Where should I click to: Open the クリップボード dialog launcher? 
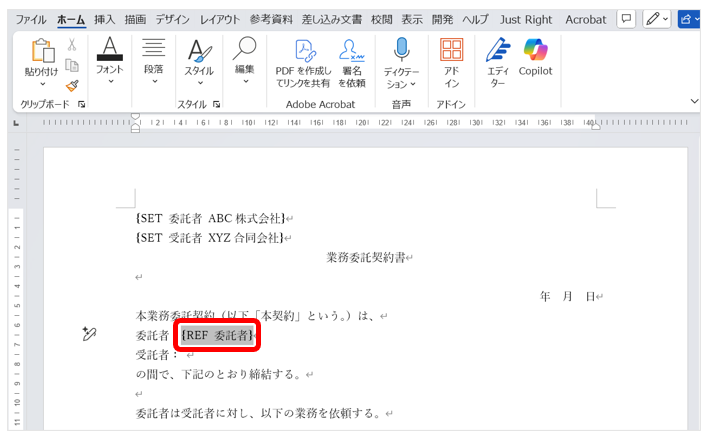(82, 105)
